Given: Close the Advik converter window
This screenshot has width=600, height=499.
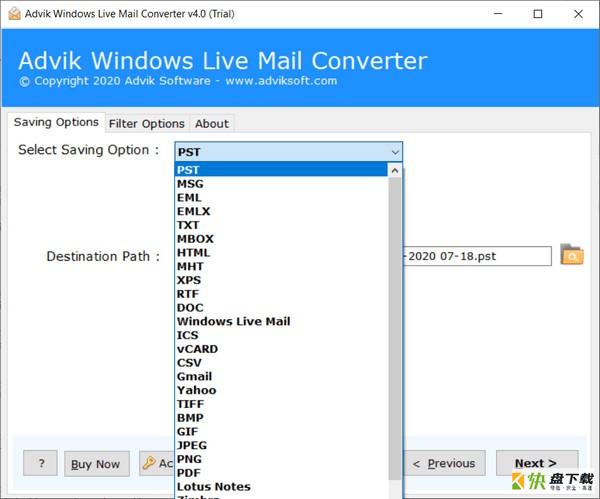Looking at the screenshot, I should (578, 14).
